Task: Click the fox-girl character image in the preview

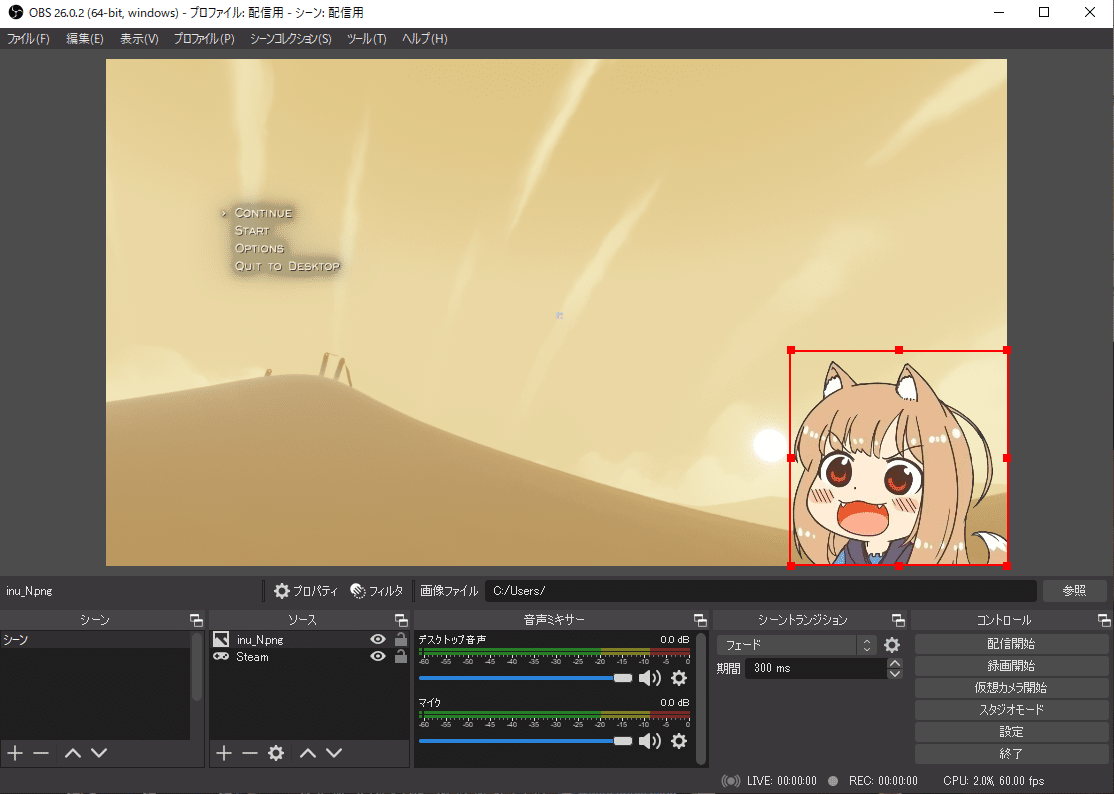Action: click(x=899, y=458)
